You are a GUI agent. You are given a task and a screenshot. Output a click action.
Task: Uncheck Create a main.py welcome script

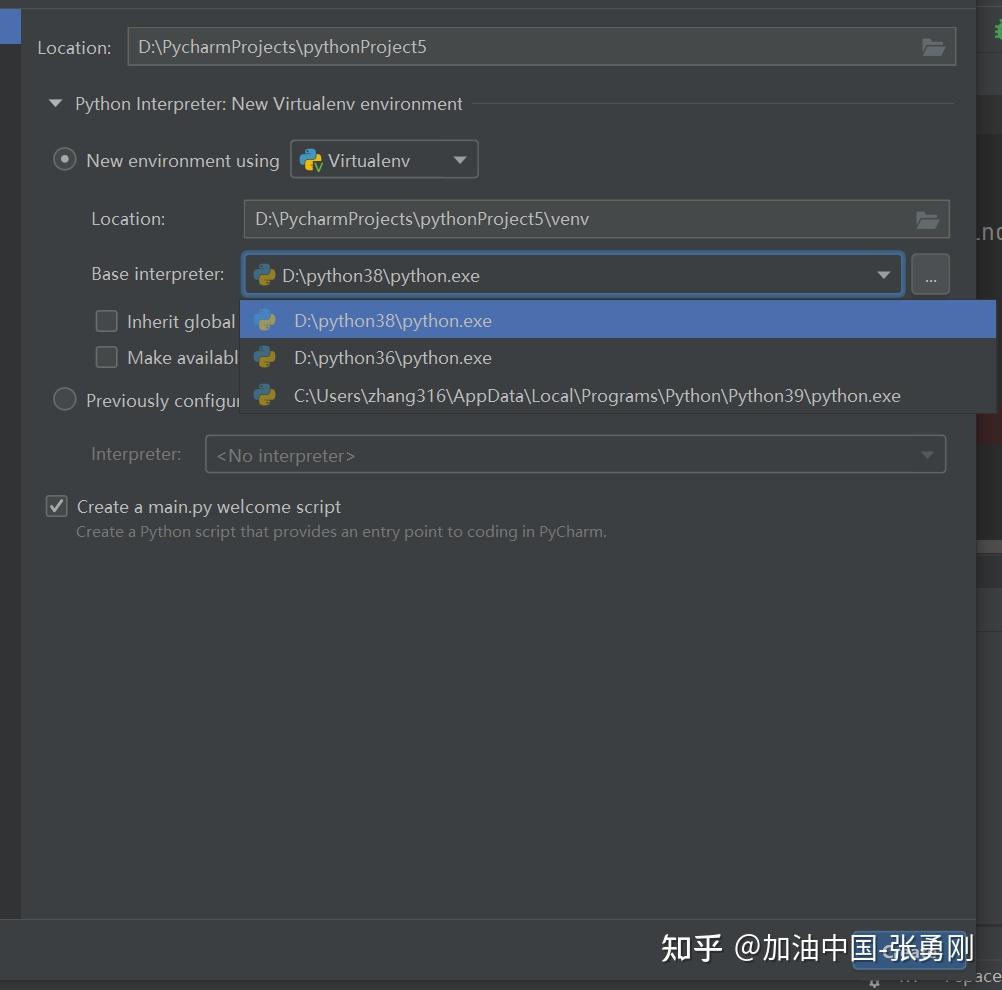pos(57,506)
